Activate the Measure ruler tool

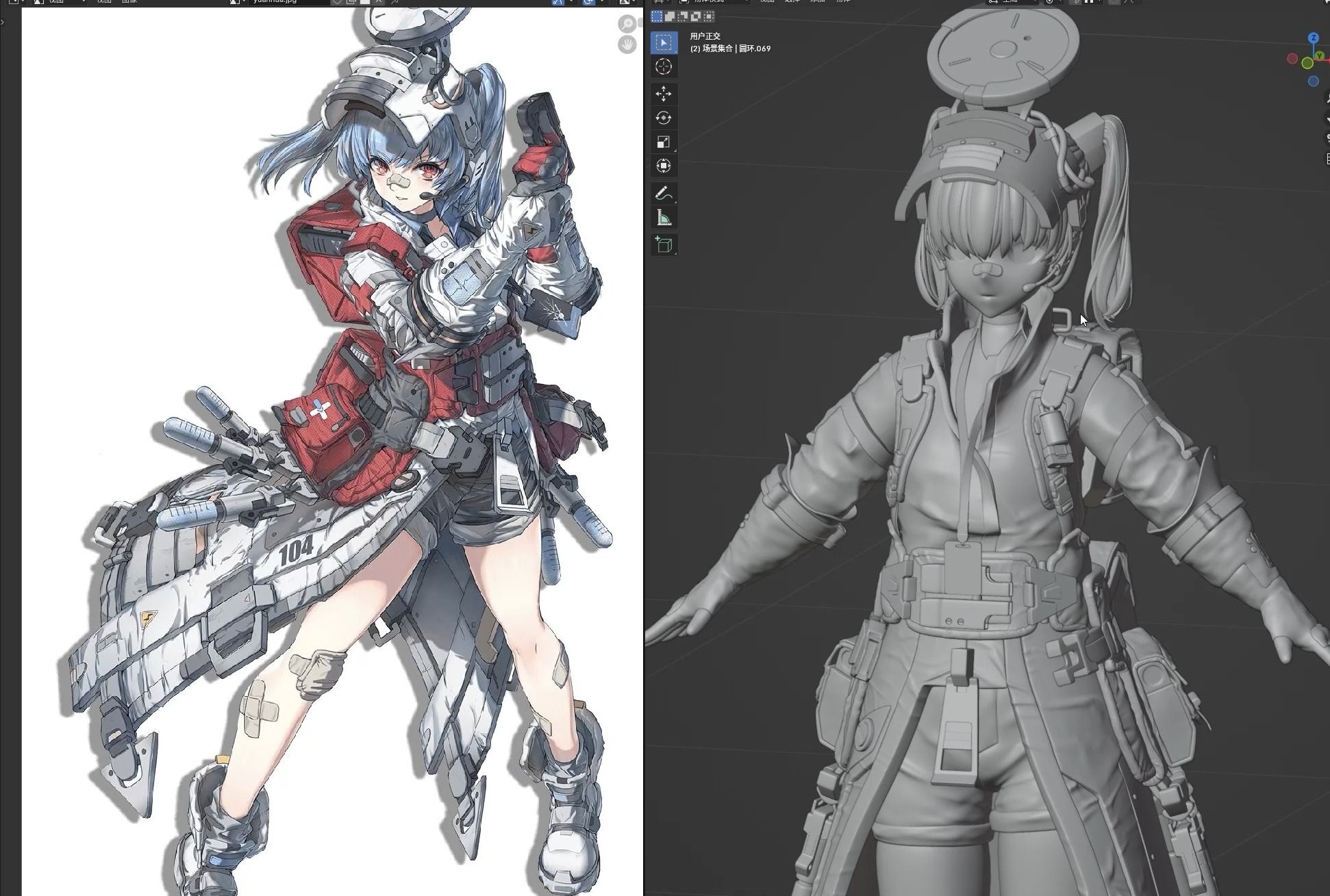tap(663, 218)
